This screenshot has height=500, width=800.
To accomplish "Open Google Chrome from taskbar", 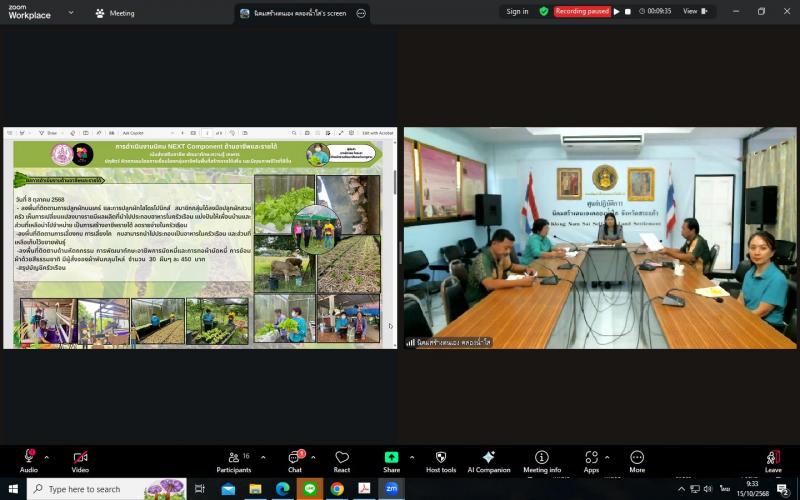I will click(x=337, y=489).
